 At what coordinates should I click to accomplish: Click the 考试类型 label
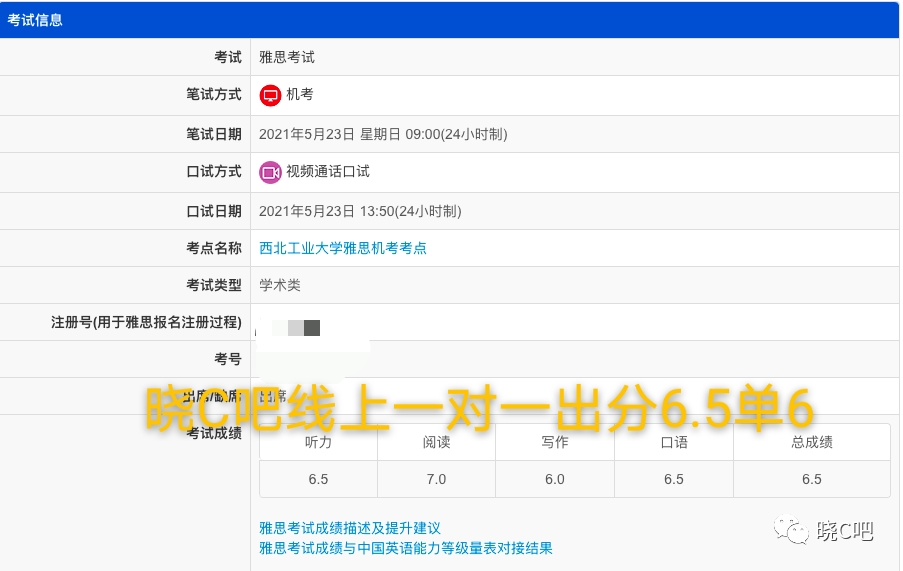(x=214, y=285)
